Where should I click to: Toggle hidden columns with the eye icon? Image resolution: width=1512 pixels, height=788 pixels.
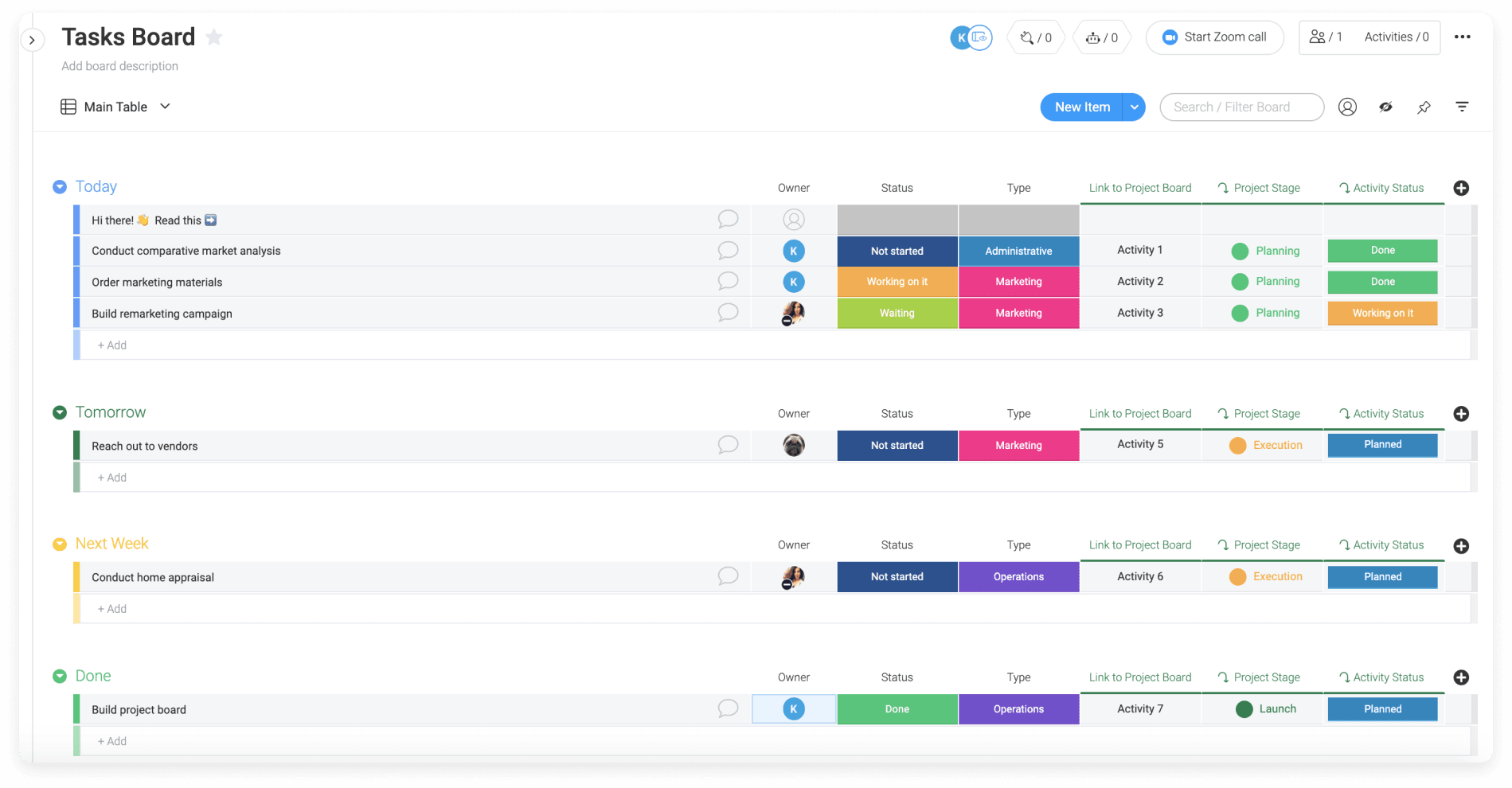[1385, 107]
